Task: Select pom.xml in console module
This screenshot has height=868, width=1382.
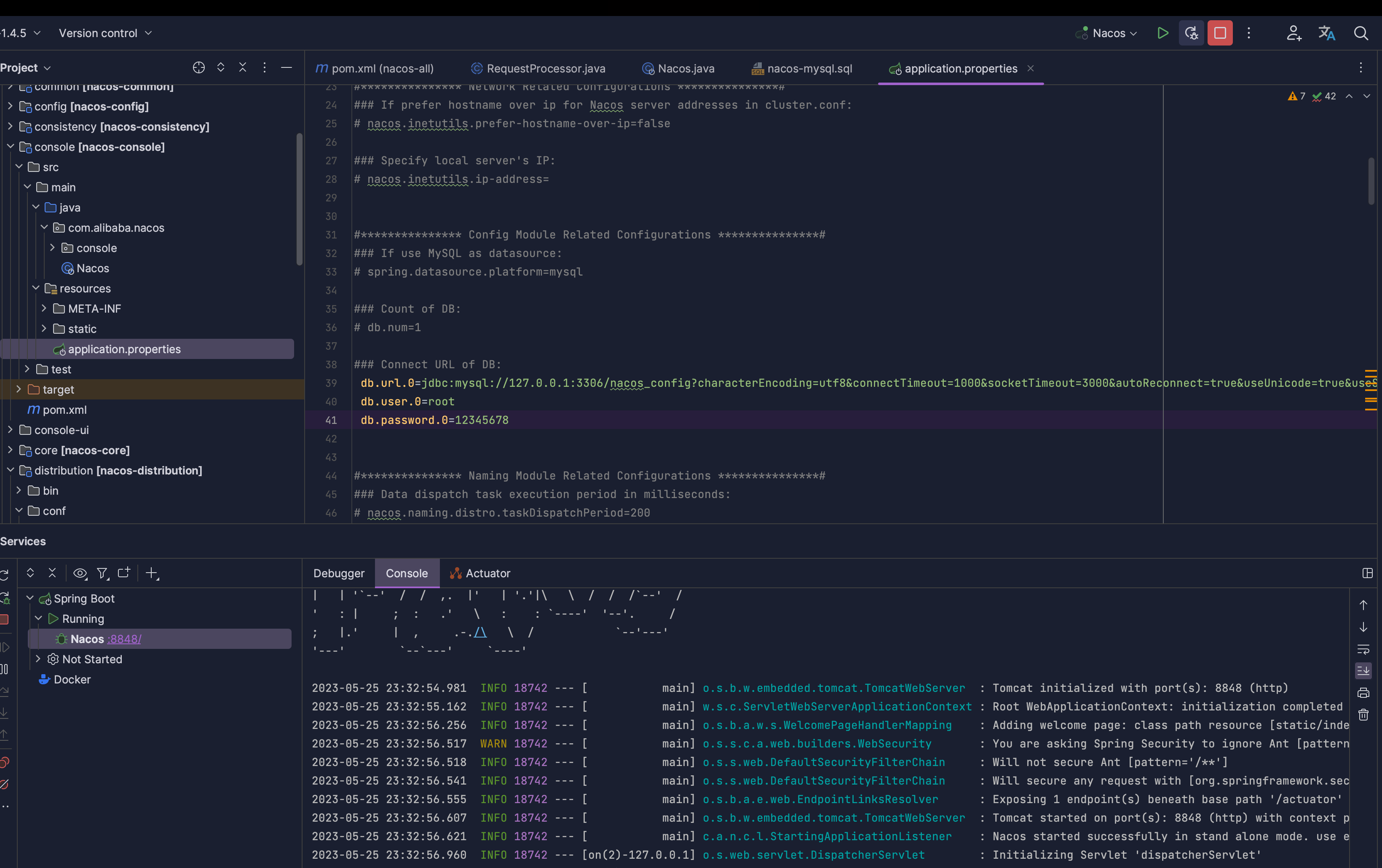Action: [57, 409]
